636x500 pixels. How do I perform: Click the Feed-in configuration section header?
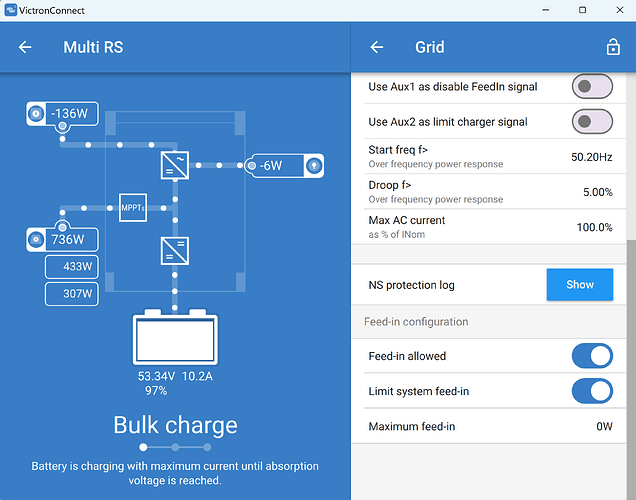pos(416,322)
